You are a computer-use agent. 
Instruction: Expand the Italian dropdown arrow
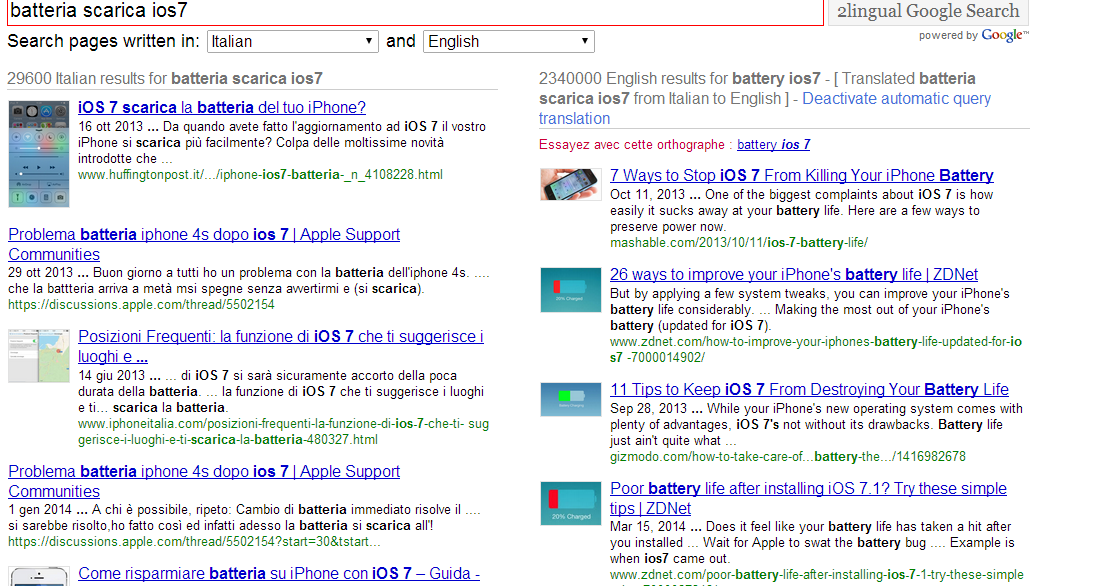click(368, 41)
